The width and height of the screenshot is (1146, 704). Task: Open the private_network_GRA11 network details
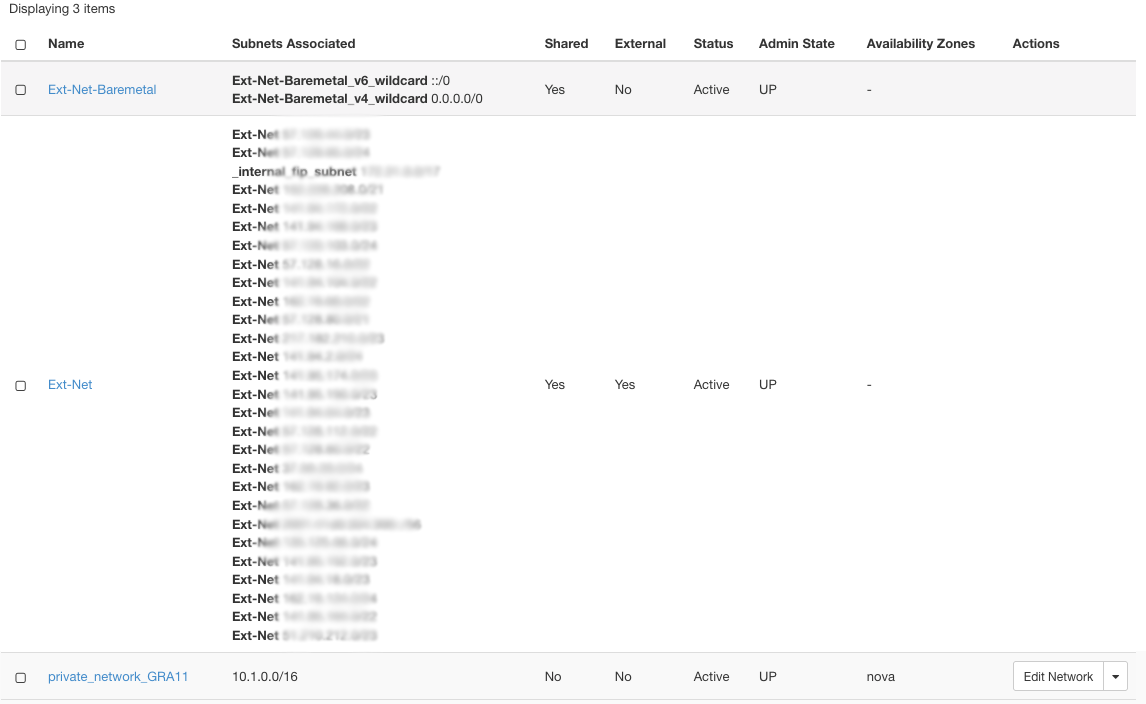tap(118, 676)
